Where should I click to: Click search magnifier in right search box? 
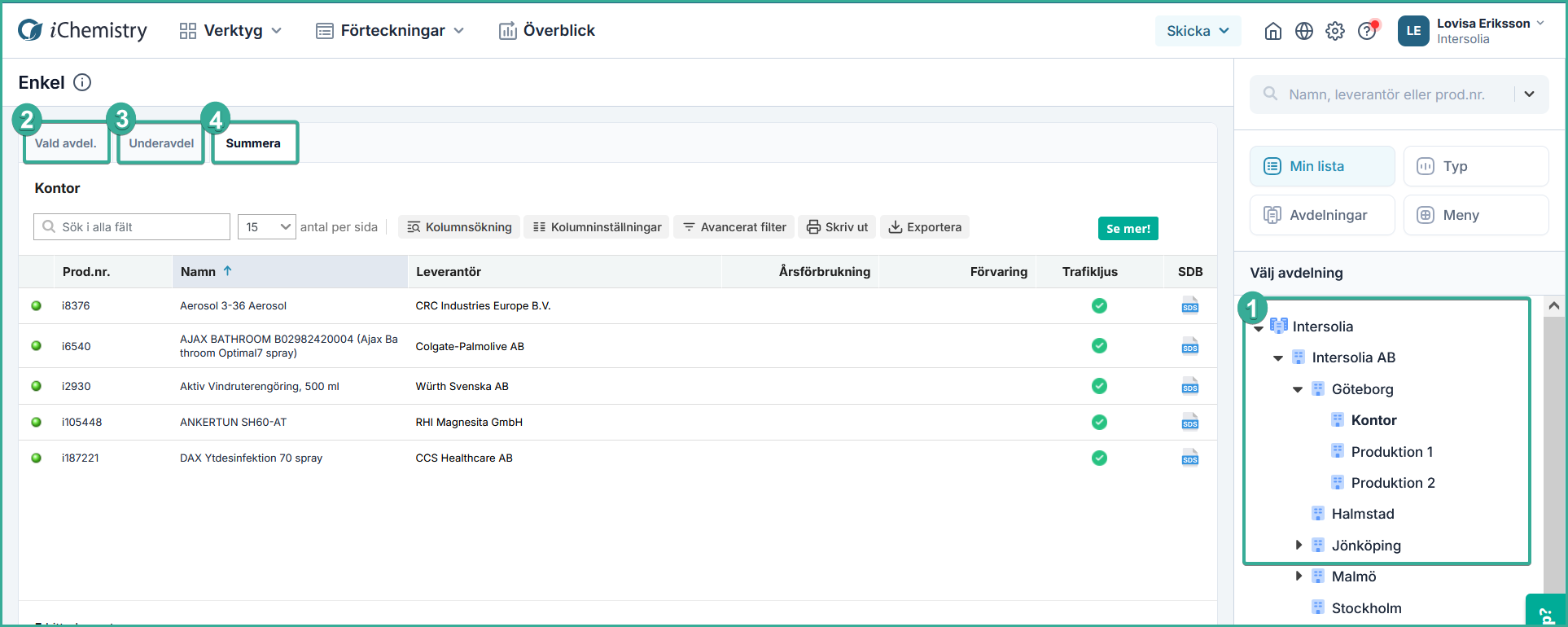[1270, 94]
